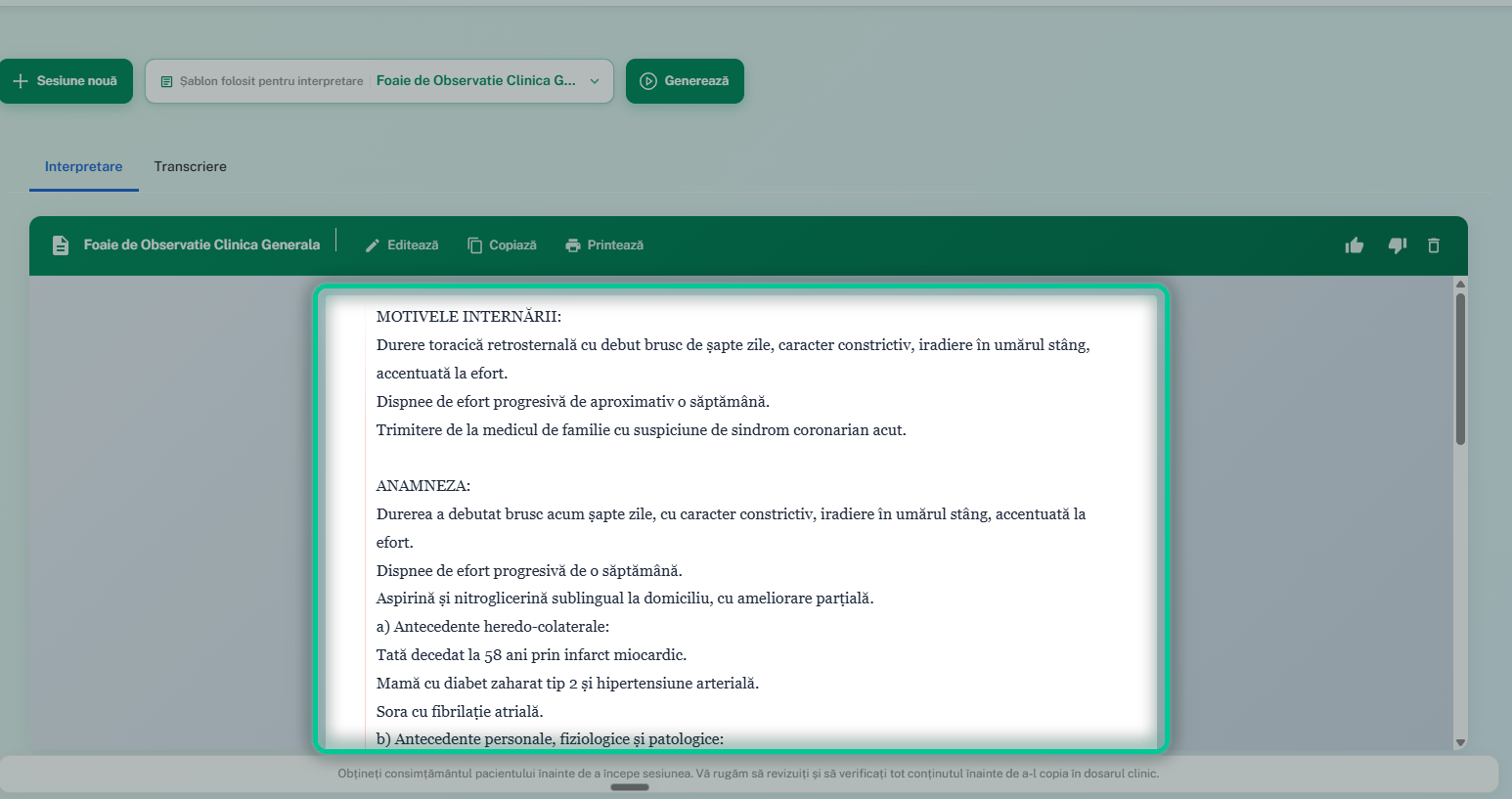Screen dimensions: 1512x799
Task: Click the vertical scrollbar thumb
Action: [x=1460, y=370]
